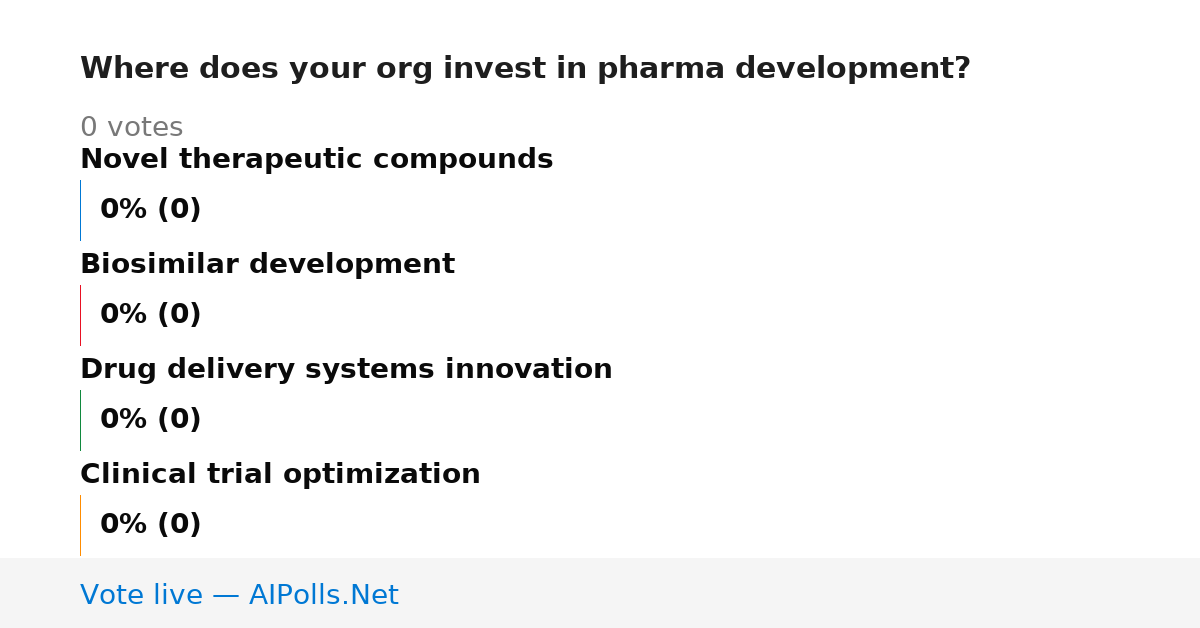Click the poll question heading text
Screen dimensions: 1200x628
[525, 69]
